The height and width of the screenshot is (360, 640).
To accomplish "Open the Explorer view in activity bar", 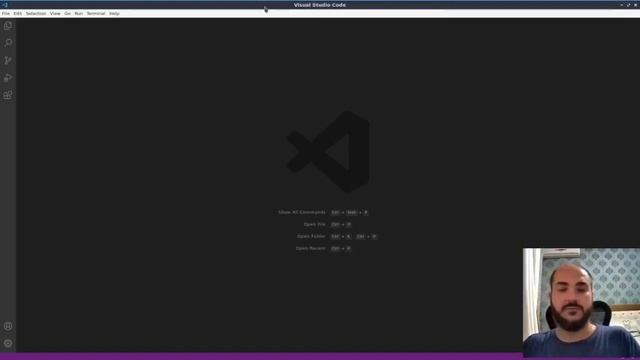I will (x=8, y=26).
